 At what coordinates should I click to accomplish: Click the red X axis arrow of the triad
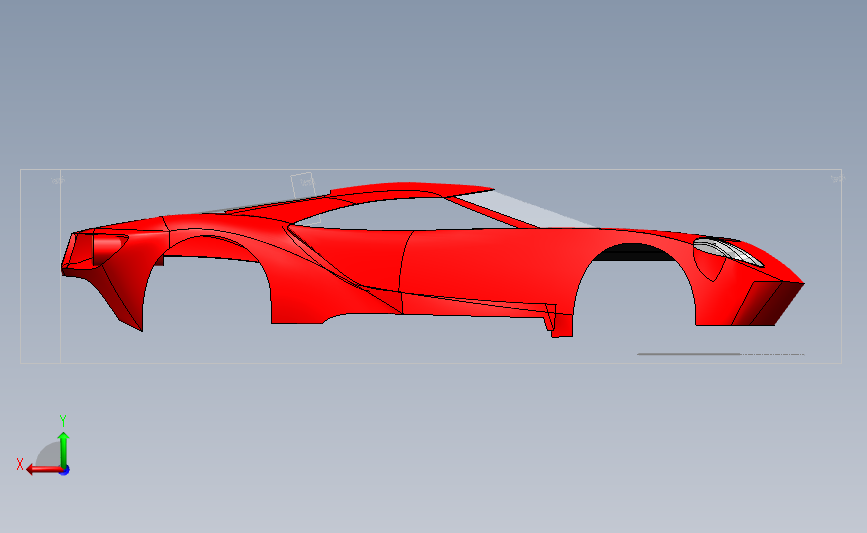[x=43, y=469]
